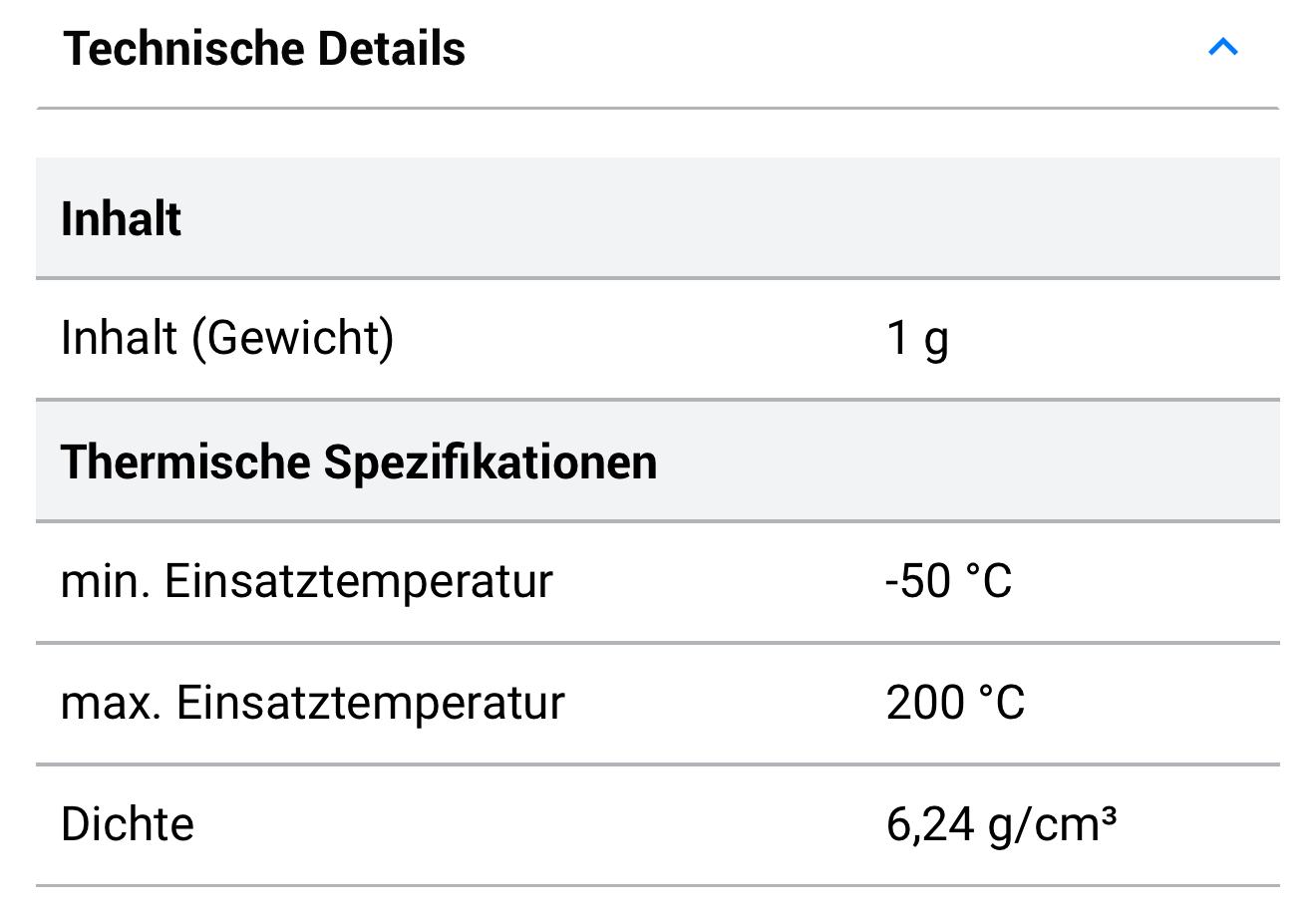Click the word Thermische in the header
The height and width of the screenshot is (916, 1316).
click(x=184, y=462)
